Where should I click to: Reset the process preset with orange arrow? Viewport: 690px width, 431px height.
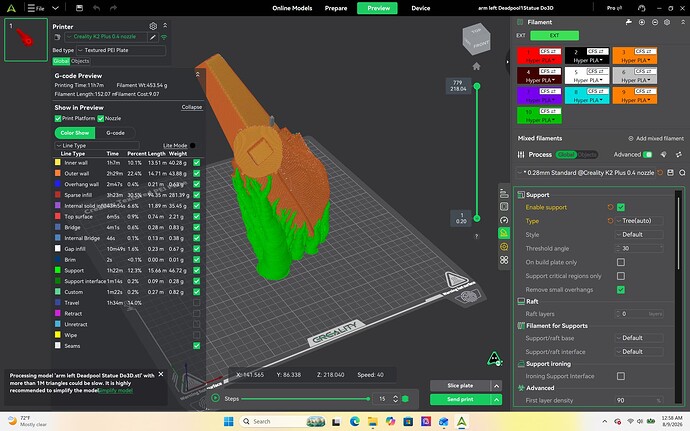click(660, 173)
